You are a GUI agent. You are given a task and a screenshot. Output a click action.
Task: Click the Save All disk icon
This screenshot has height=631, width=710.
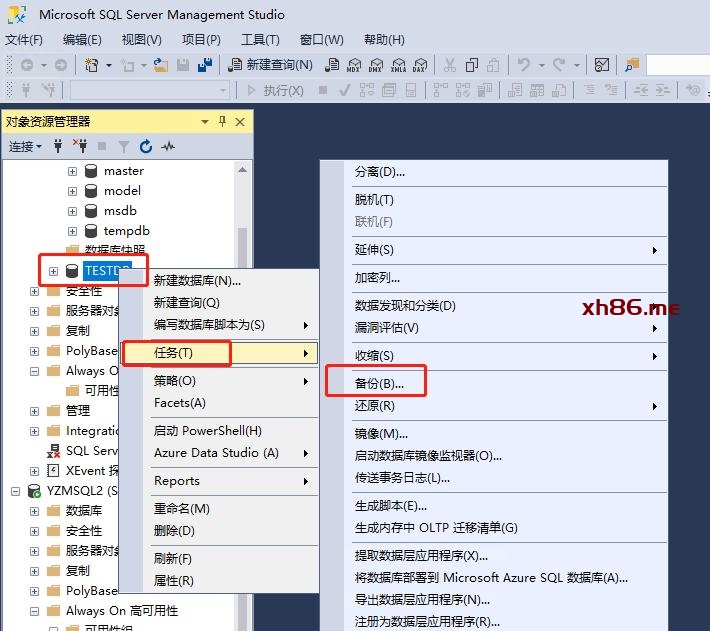[x=205, y=65]
